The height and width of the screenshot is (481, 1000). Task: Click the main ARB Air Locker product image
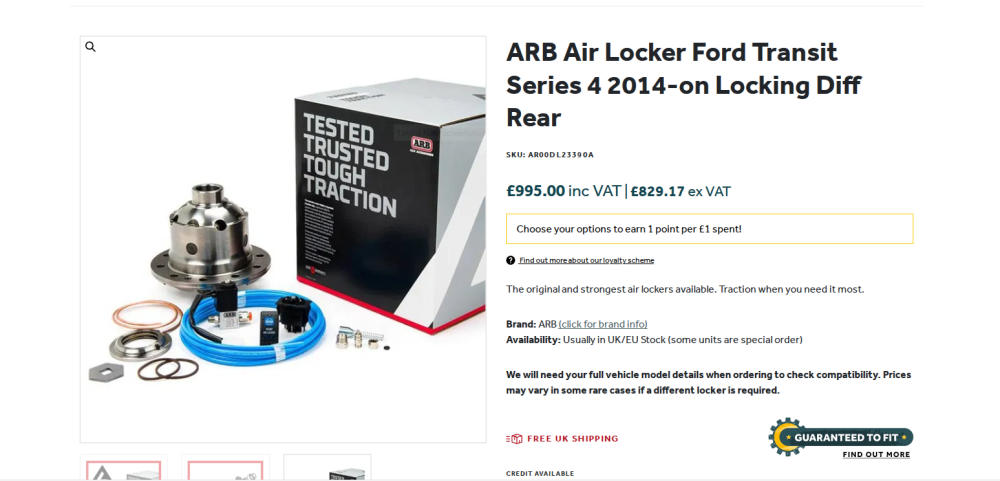click(283, 240)
